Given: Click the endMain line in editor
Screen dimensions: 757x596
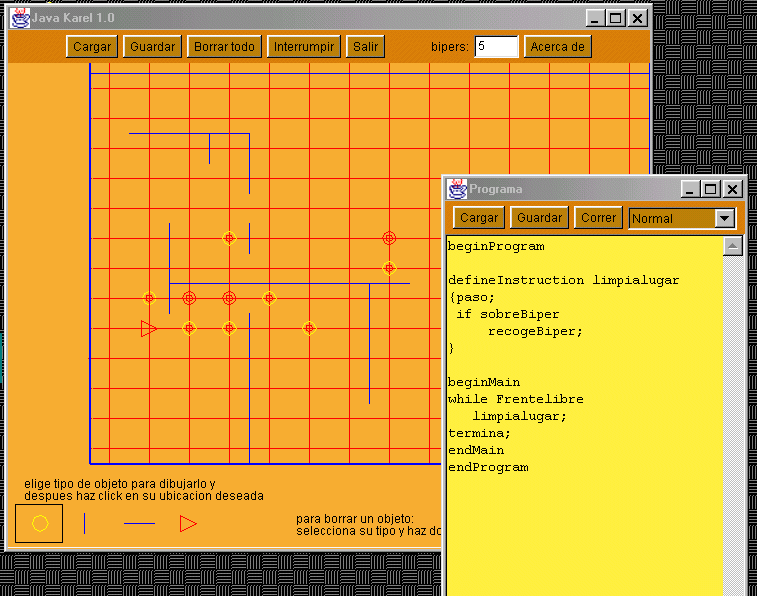Looking at the screenshot, I should tap(476, 450).
